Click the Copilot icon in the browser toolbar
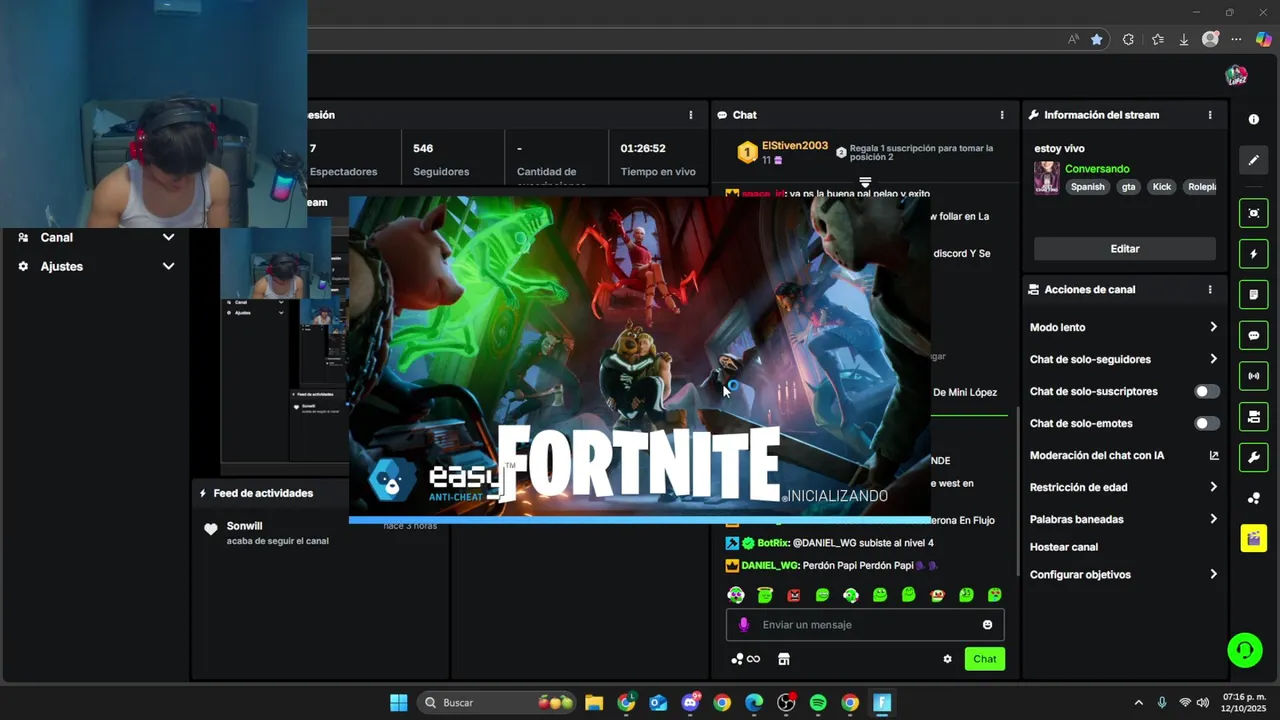This screenshot has width=1280, height=720. pos(1263,39)
